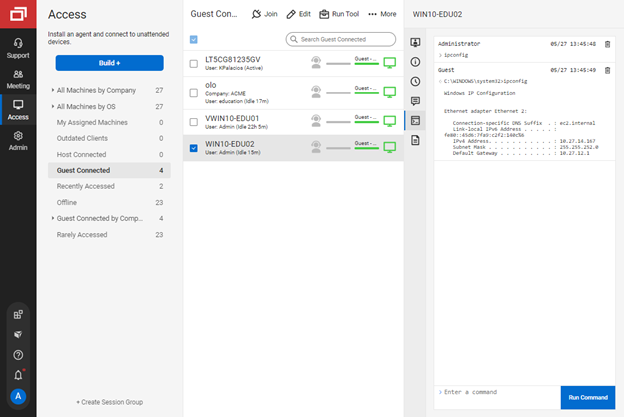This screenshot has height=417, width=624.
Task: Open the Notes document tab icon
Action: [x=415, y=140]
